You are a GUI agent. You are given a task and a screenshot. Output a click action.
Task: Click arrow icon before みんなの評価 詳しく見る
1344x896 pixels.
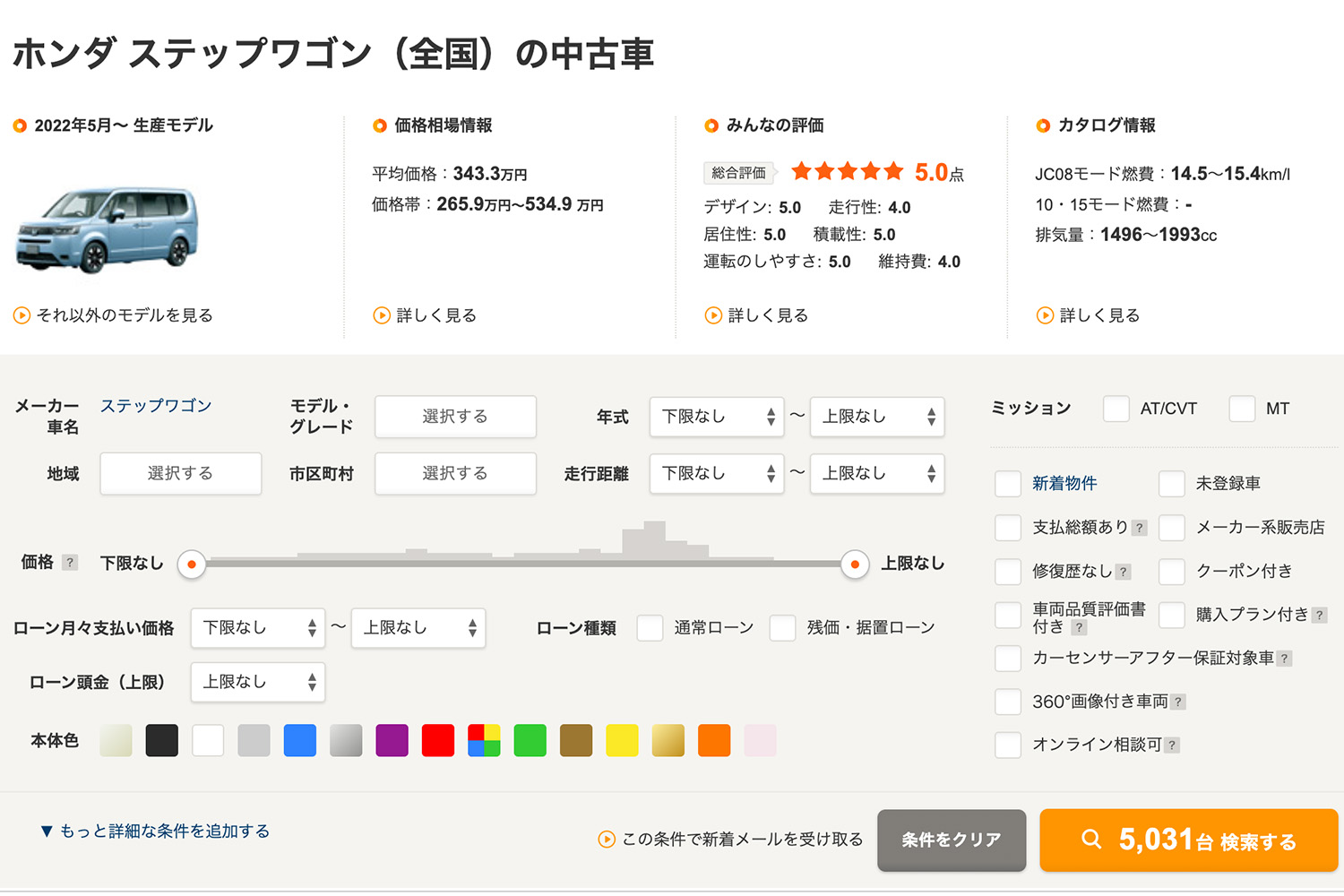tap(713, 315)
